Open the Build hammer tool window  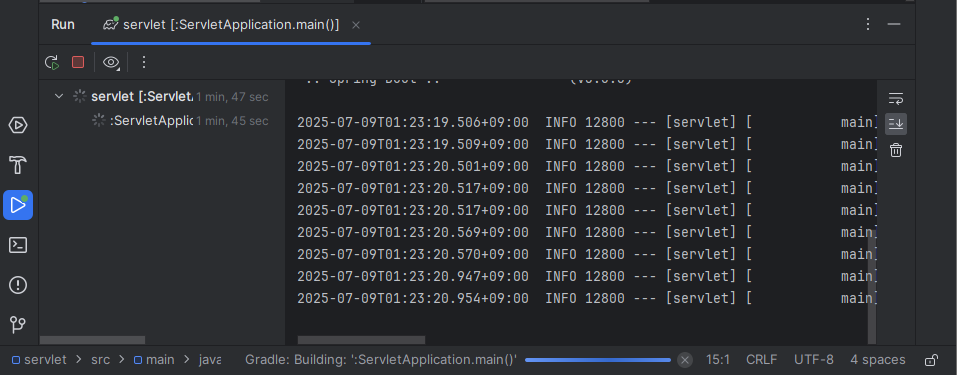point(18,165)
